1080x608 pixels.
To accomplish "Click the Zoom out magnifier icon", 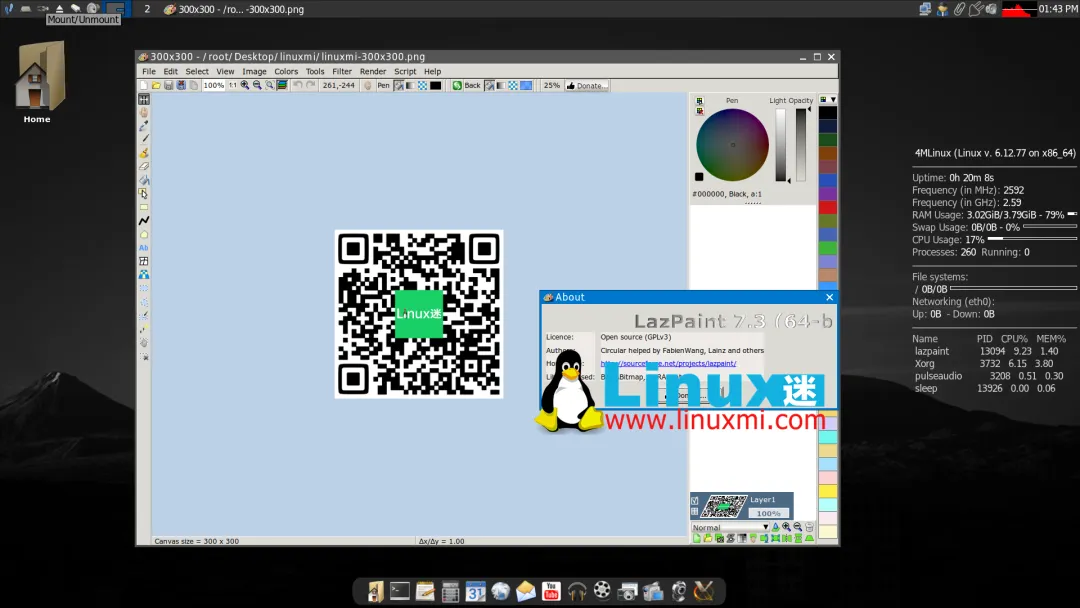I will click(x=257, y=85).
